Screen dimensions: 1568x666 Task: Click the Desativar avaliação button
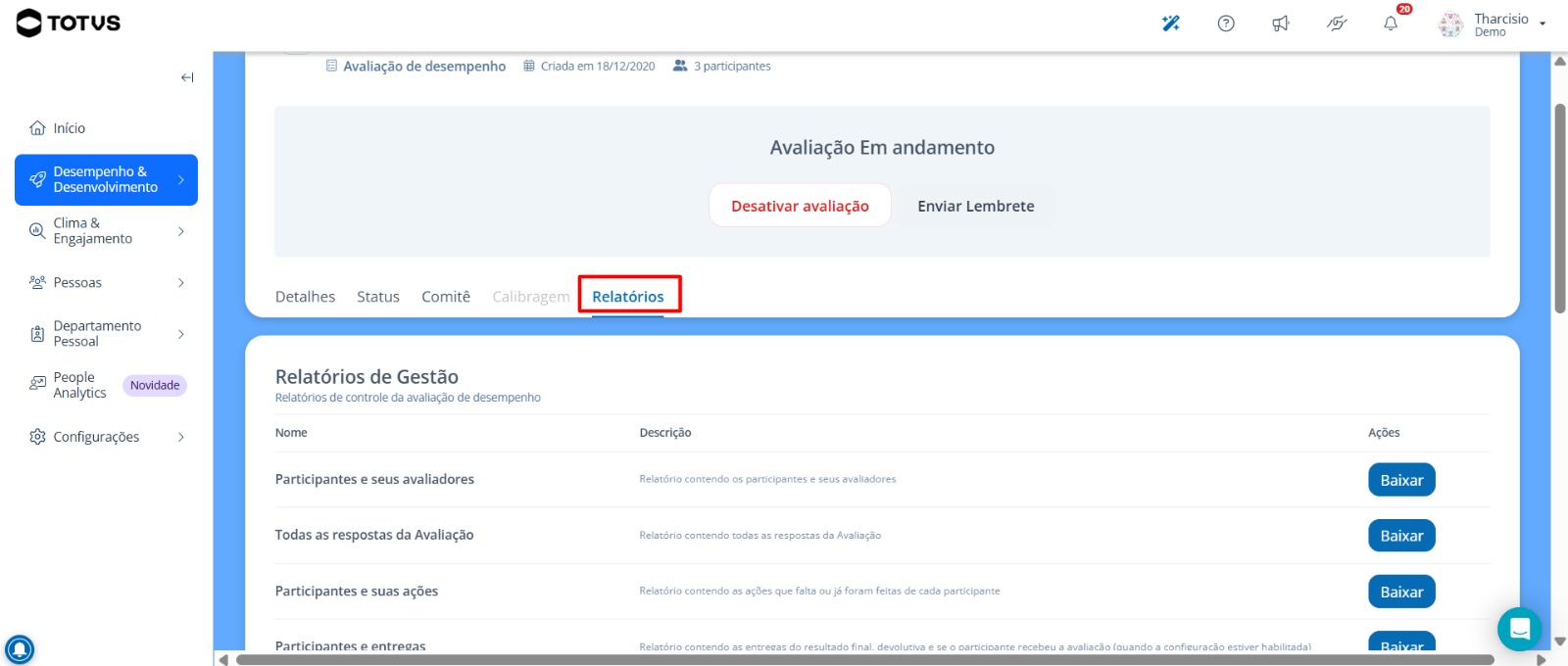pyautogui.click(x=800, y=206)
